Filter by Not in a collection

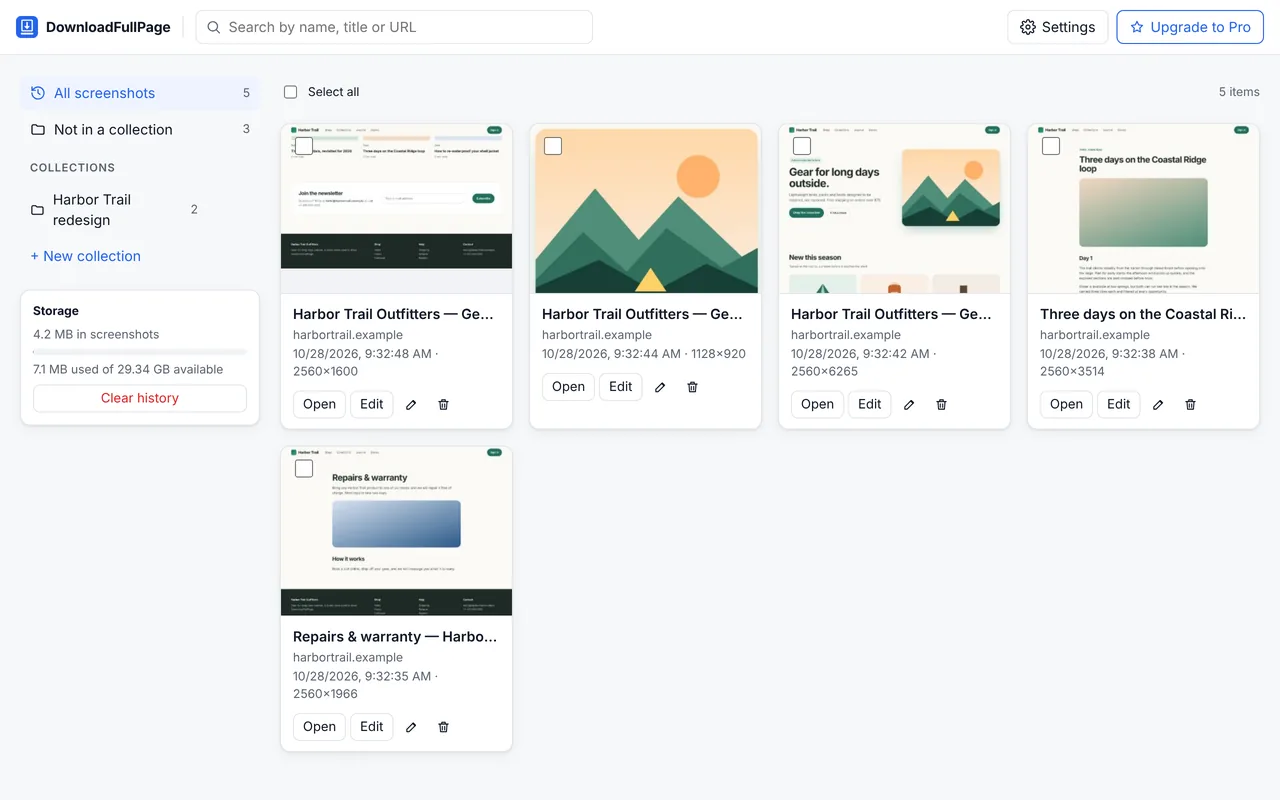[140, 130]
